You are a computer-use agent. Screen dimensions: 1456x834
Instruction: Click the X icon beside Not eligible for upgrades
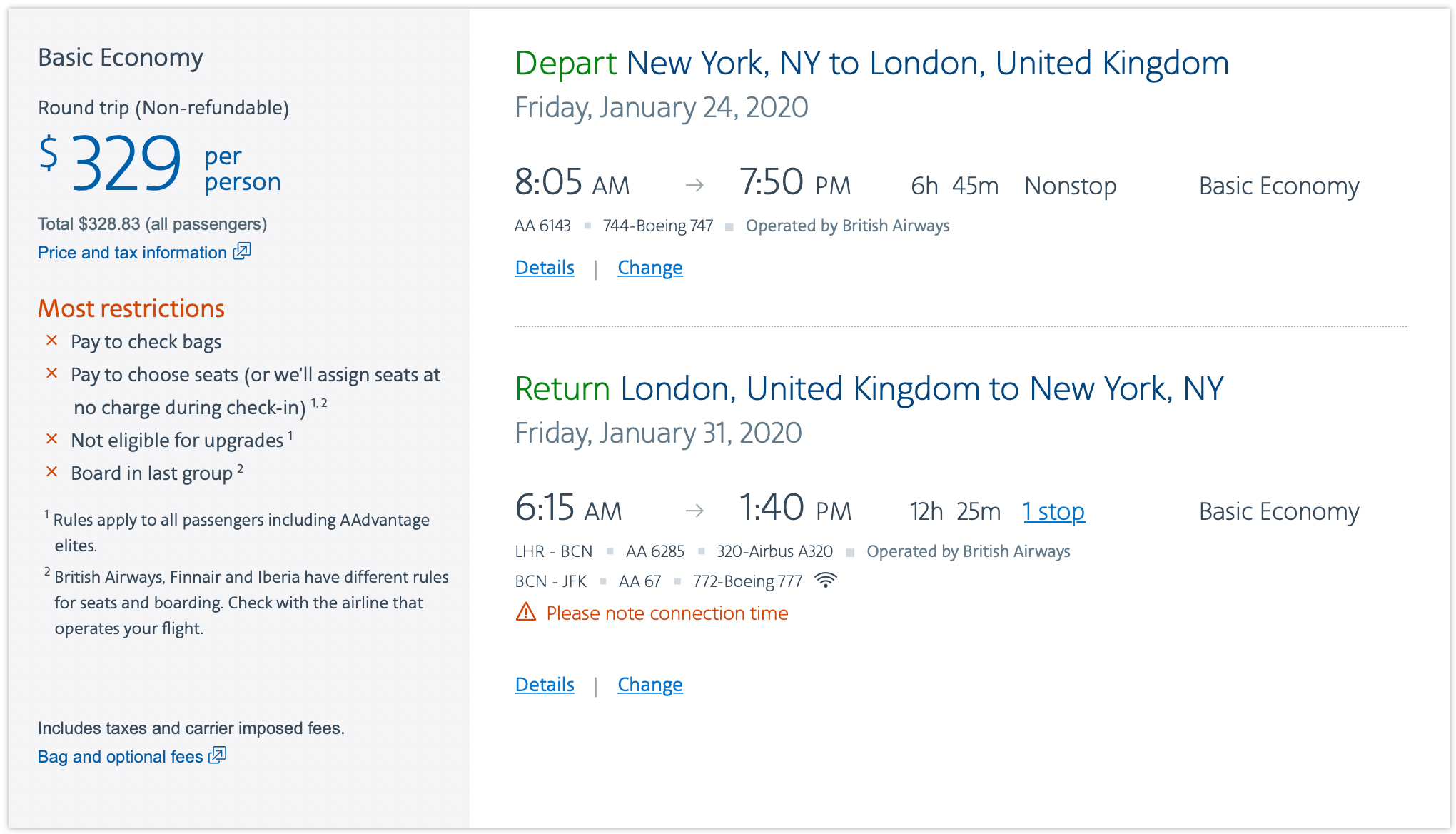coord(52,439)
